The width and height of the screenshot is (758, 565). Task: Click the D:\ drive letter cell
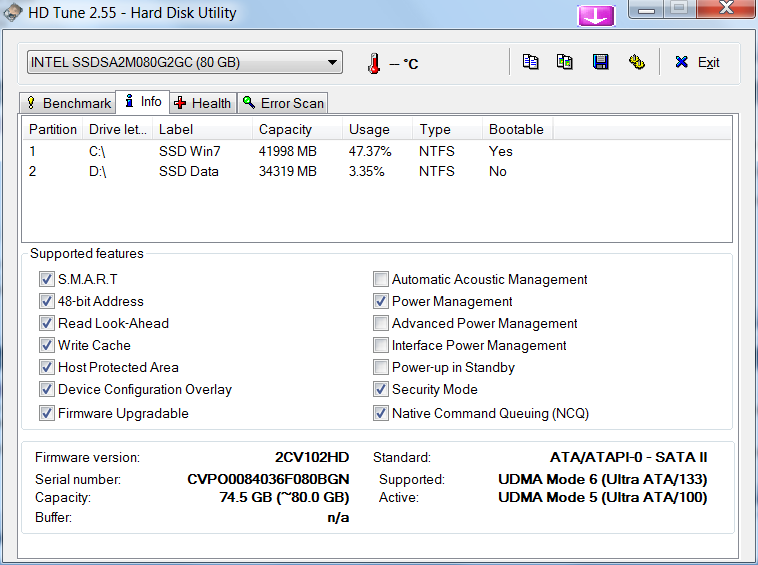pyautogui.click(x=98, y=171)
